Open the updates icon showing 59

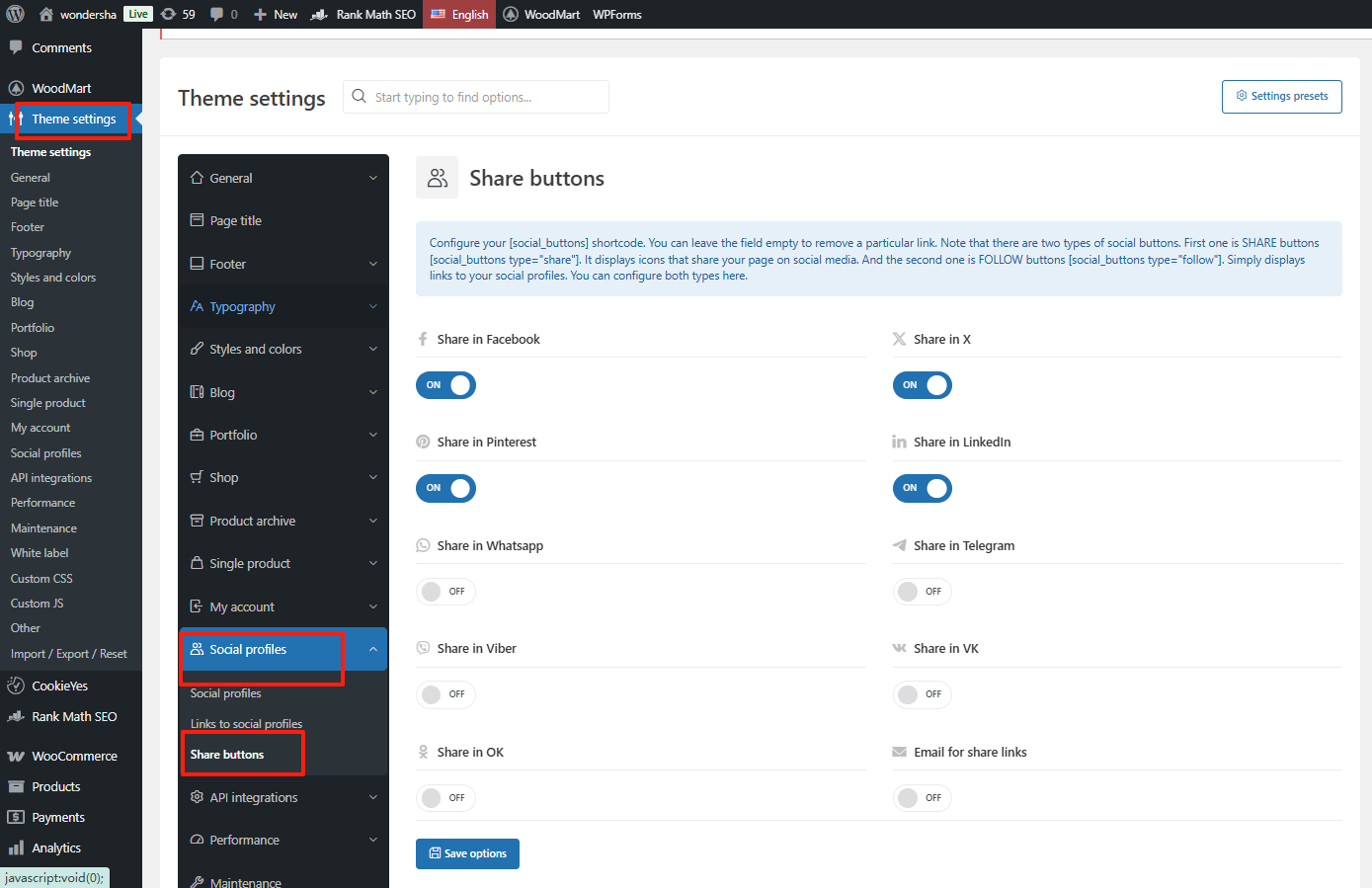tap(169, 14)
